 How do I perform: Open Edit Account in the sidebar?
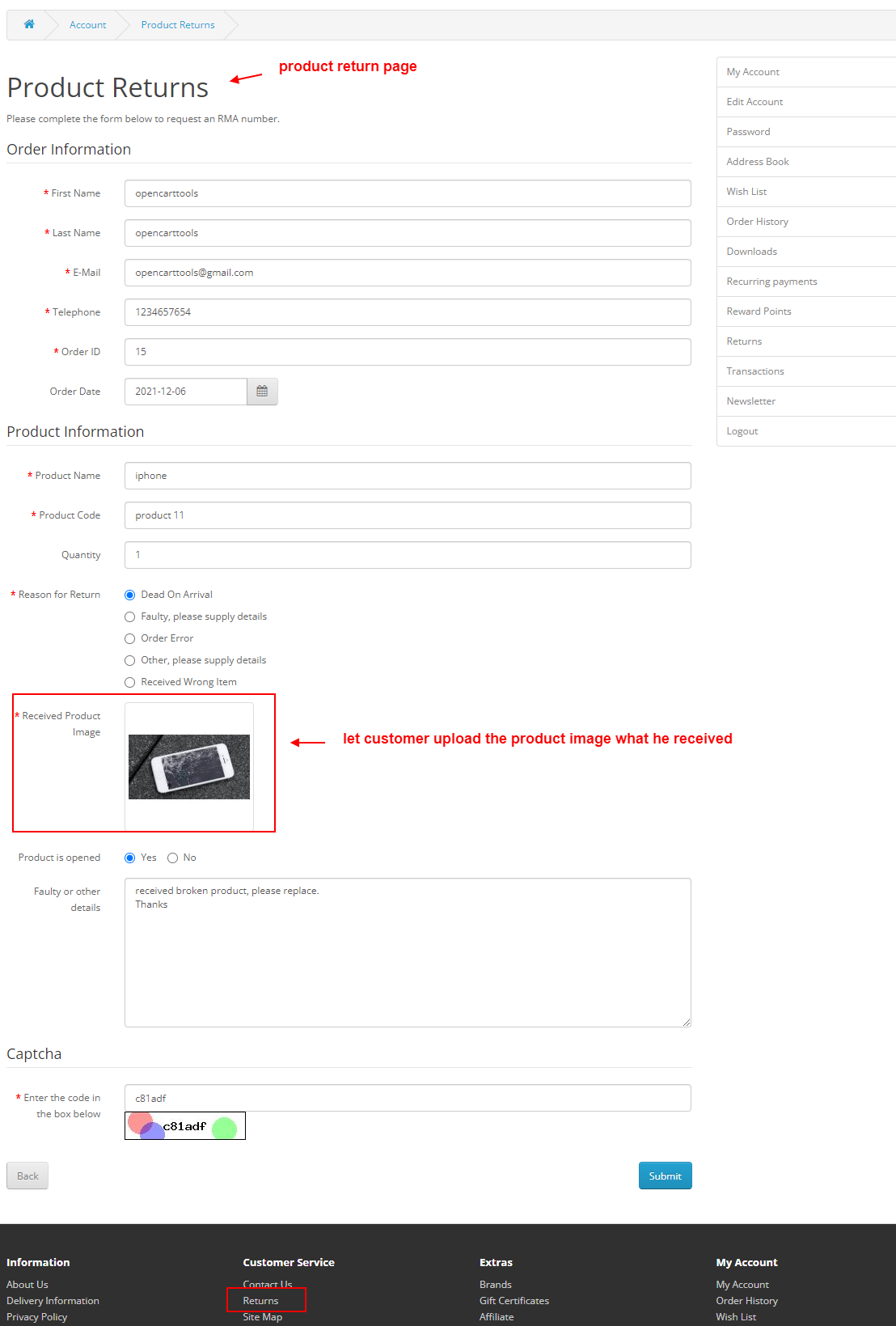pyautogui.click(x=806, y=102)
